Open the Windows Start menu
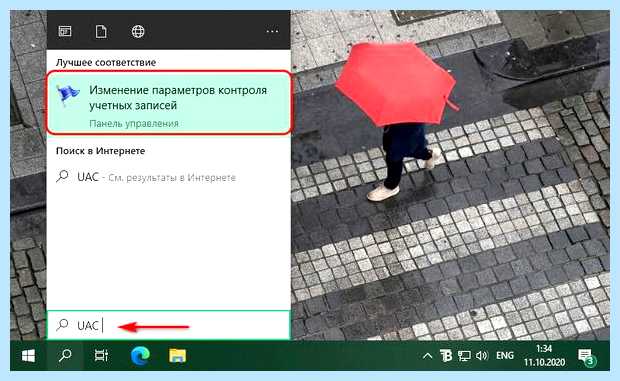Screen dimensions: 620x381 (28, 356)
